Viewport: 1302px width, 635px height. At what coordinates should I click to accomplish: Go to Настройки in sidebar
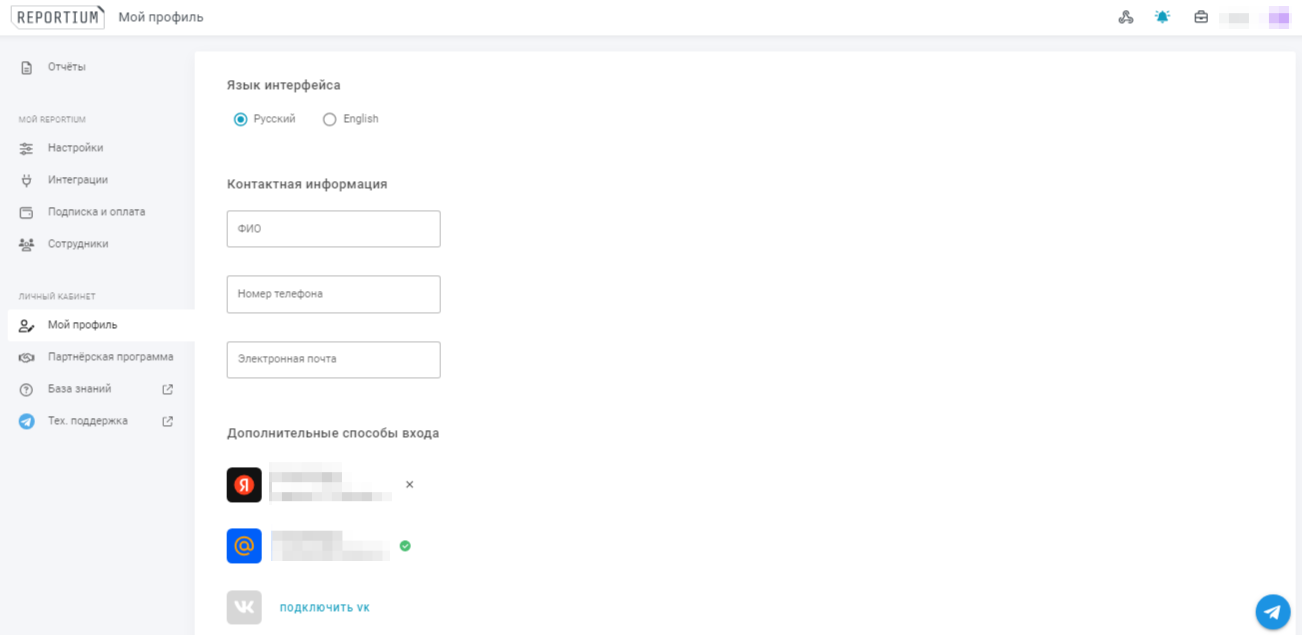(75, 148)
